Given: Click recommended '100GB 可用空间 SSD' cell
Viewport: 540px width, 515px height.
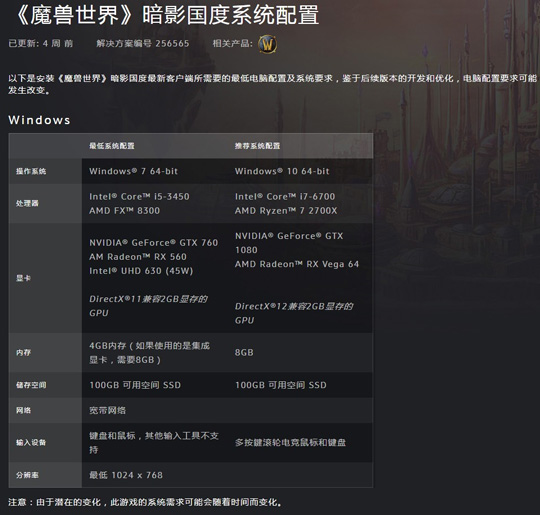Looking at the screenshot, I should click(x=281, y=385).
